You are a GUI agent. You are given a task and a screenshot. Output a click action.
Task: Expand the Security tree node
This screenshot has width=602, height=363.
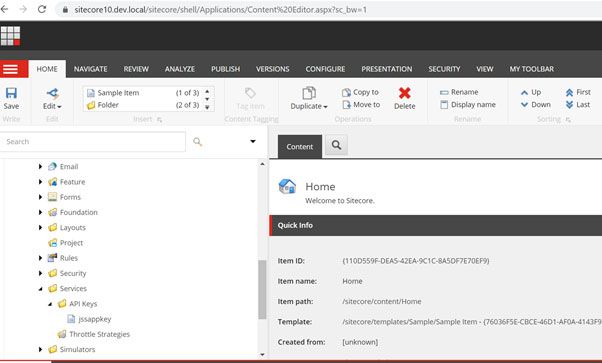tap(40, 273)
